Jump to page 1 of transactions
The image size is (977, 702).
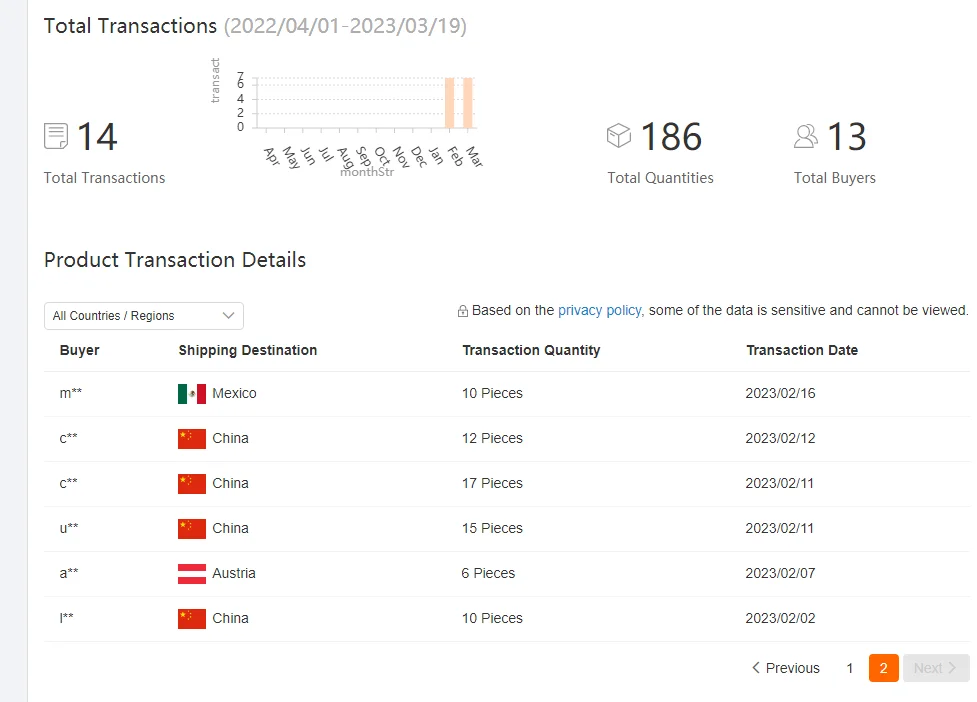coord(850,668)
